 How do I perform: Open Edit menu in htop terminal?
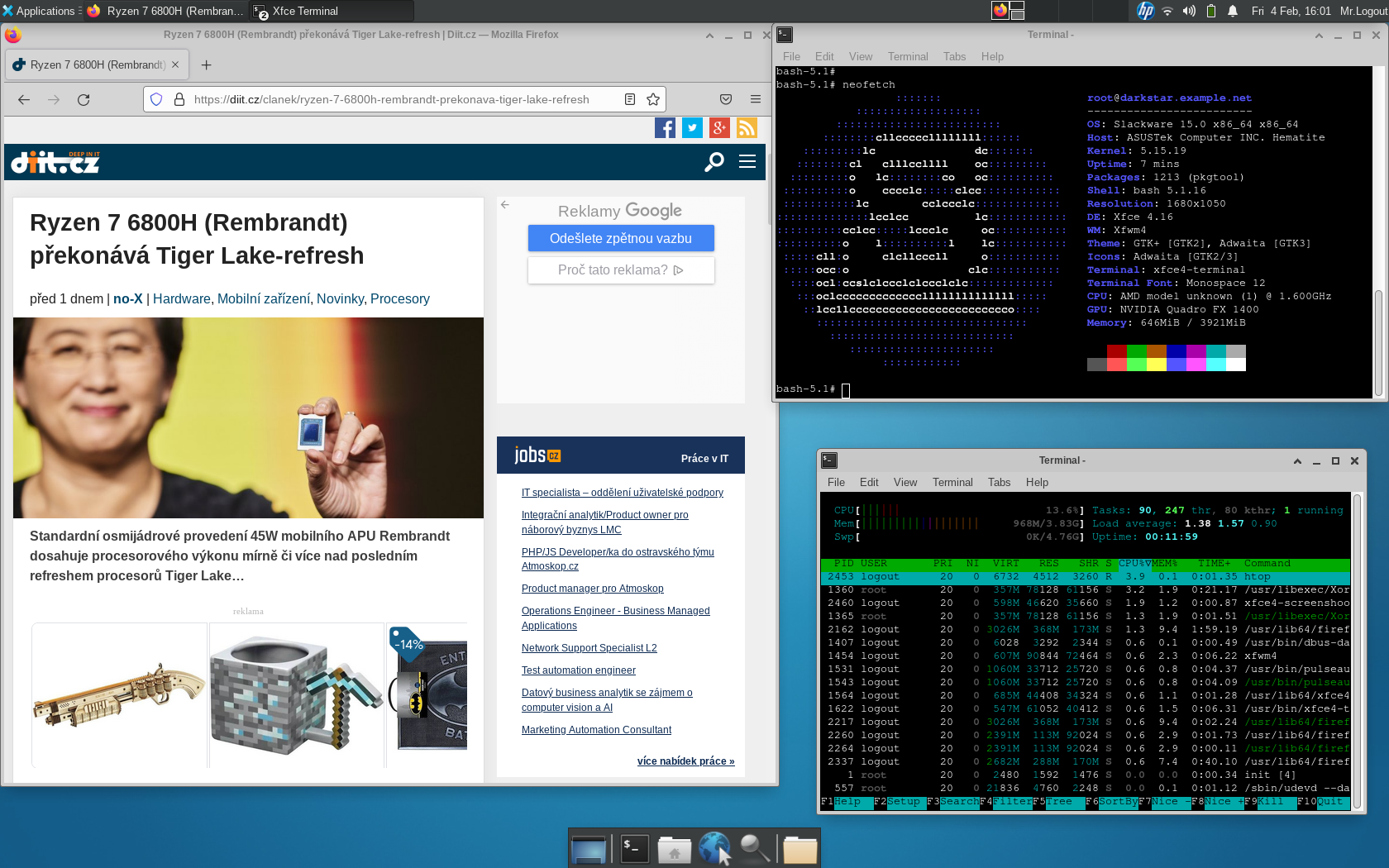[x=869, y=482]
